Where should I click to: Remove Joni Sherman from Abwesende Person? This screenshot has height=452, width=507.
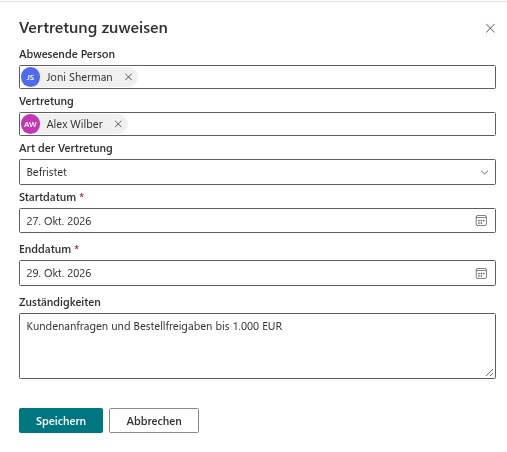128,77
